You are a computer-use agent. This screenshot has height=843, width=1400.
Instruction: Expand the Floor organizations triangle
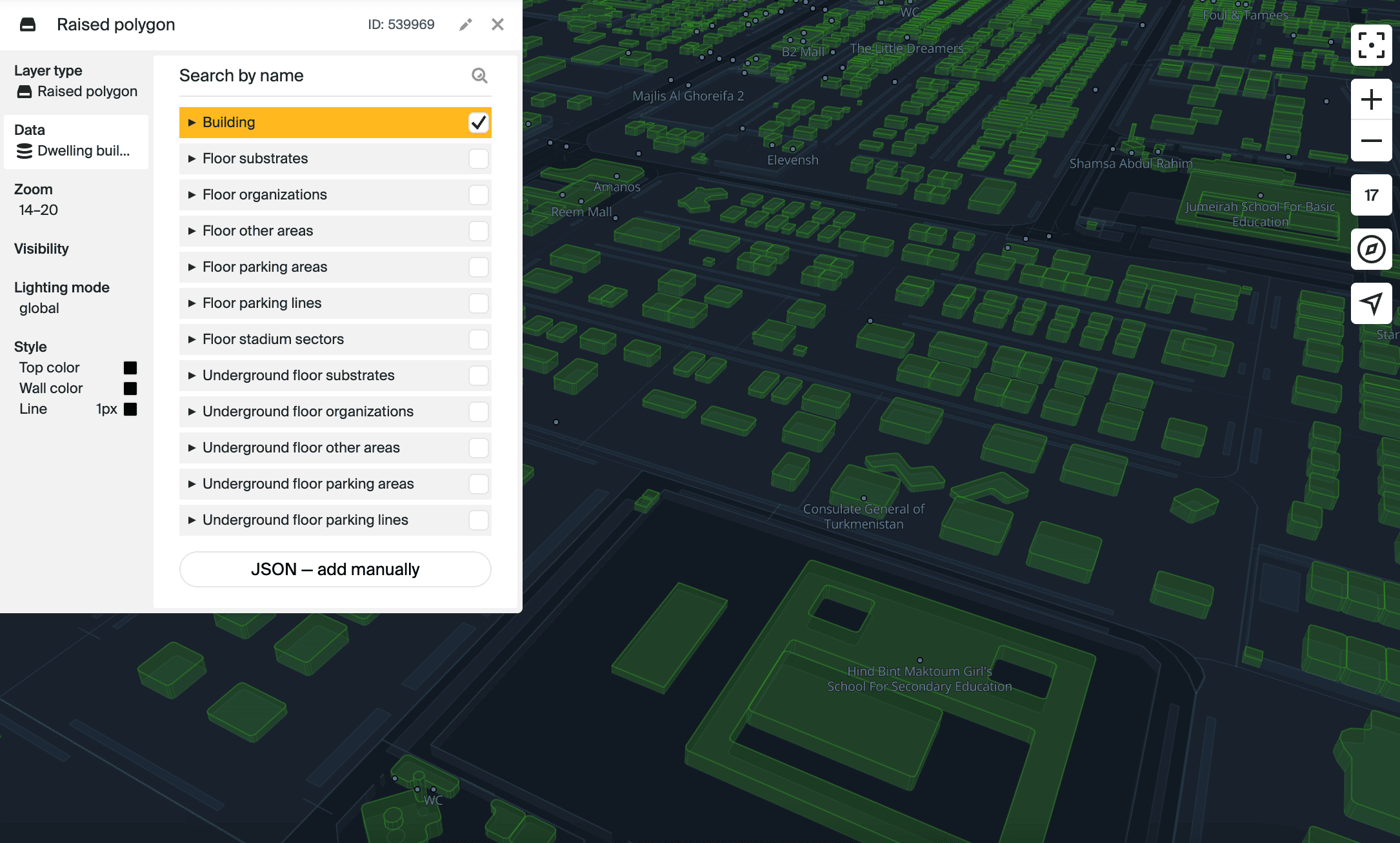pos(192,195)
